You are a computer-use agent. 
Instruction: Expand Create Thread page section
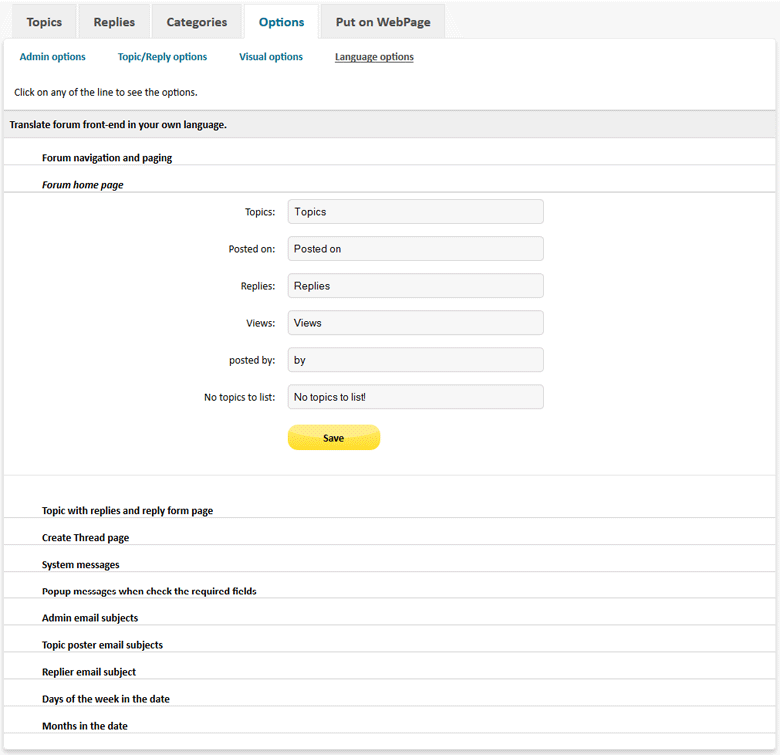click(85, 537)
